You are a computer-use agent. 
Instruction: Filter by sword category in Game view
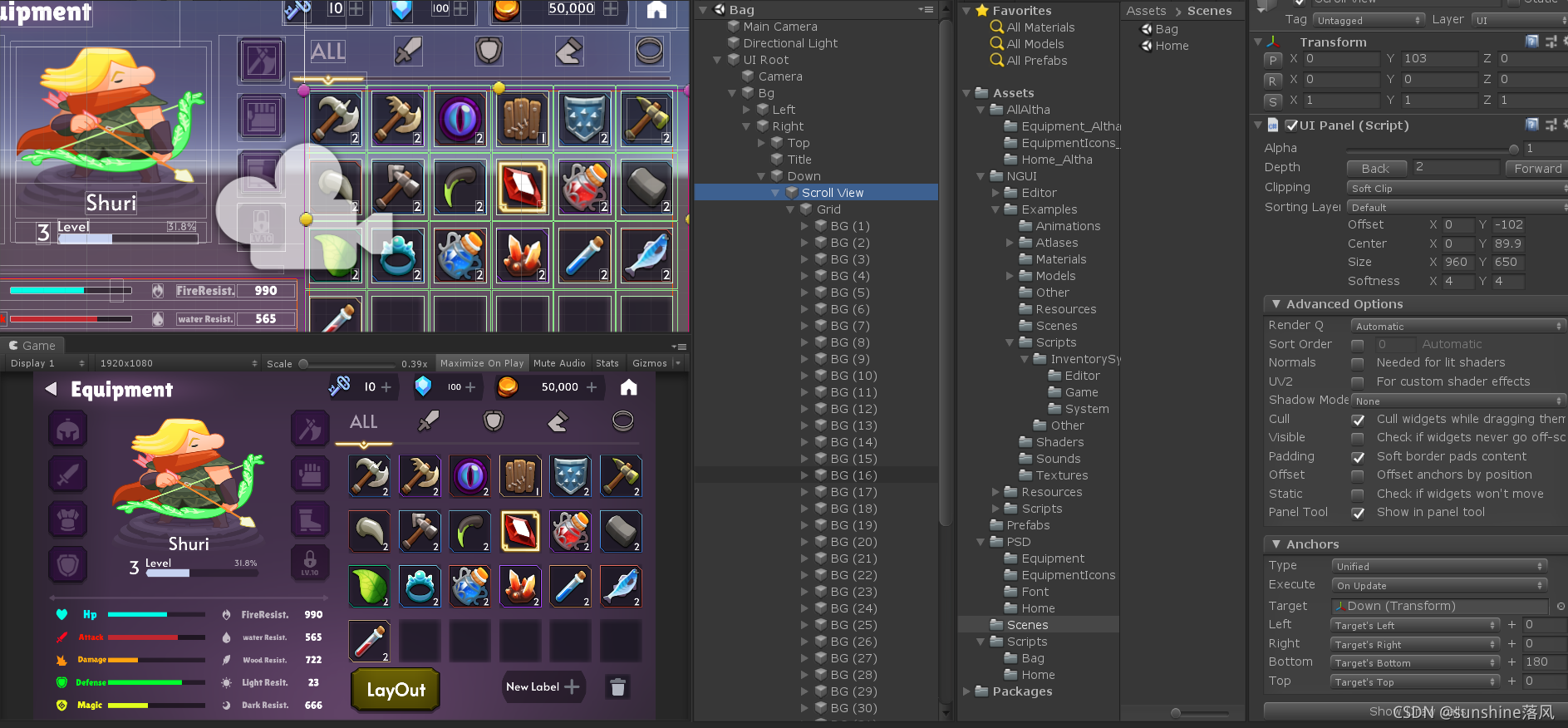pyautogui.click(x=429, y=421)
